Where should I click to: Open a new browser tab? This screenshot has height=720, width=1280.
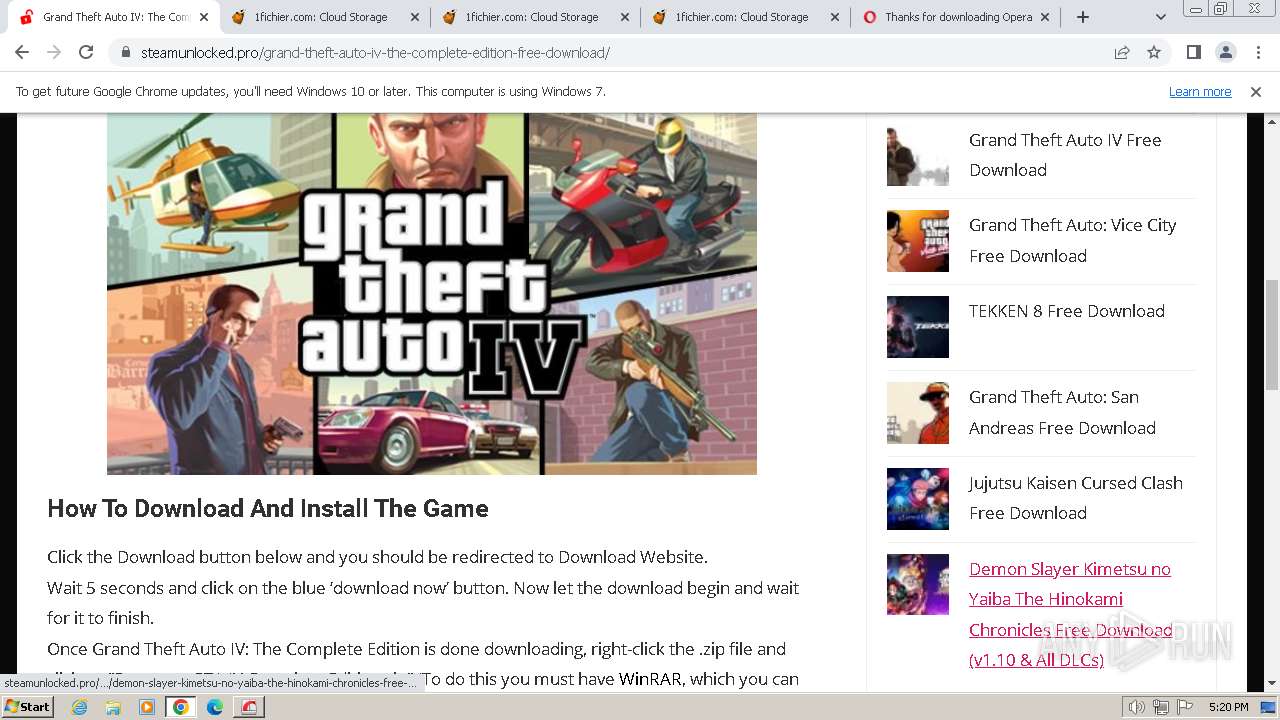(1083, 17)
